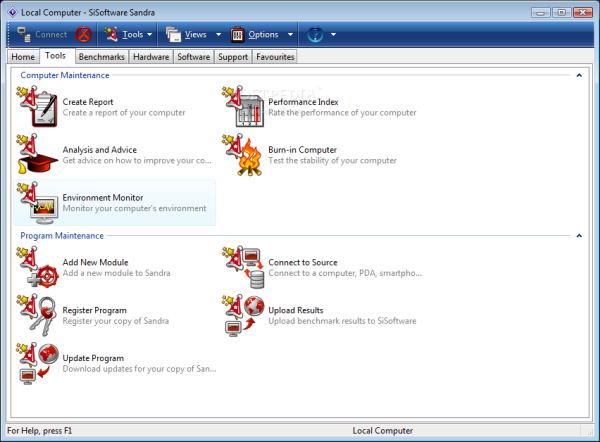Click 'Rate the performance of your computer' text
600x442 pixels.
click(342, 113)
